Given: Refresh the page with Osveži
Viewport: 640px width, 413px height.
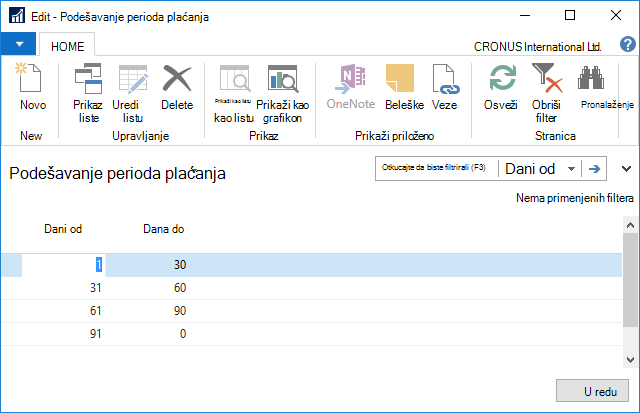Looking at the screenshot, I should (501, 78).
